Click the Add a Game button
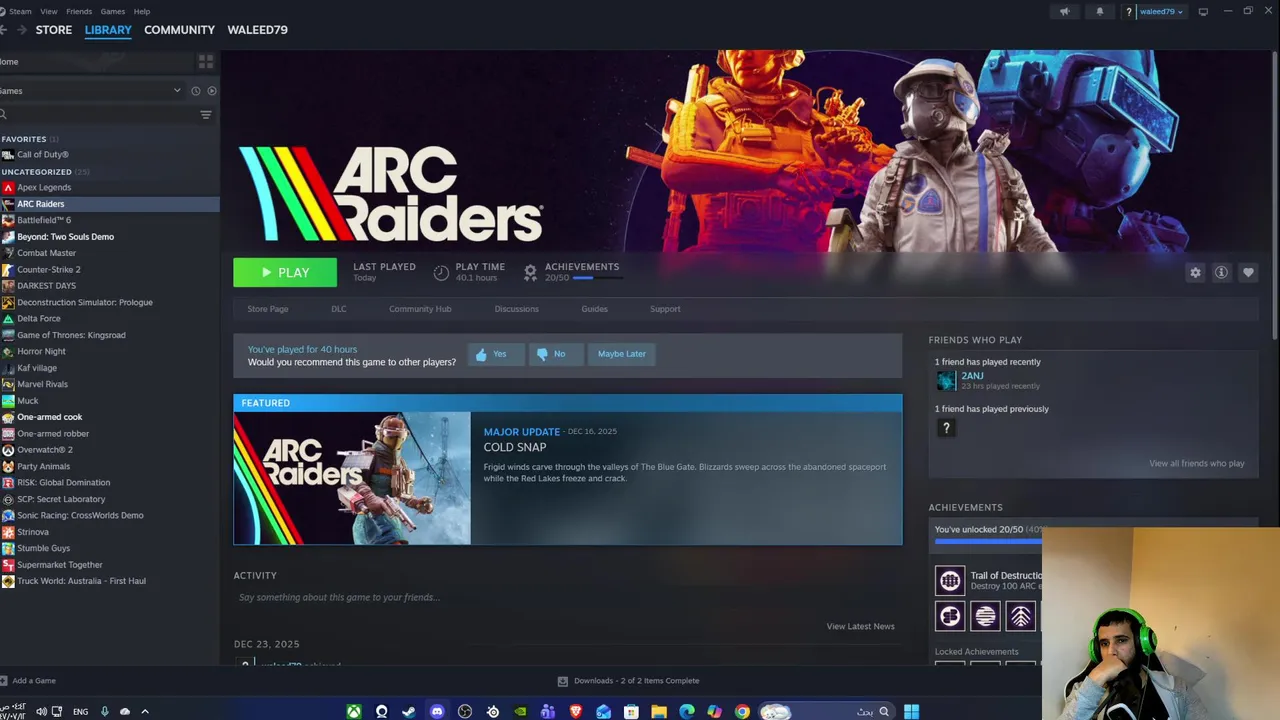The image size is (1280, 720). coord(28,681)
